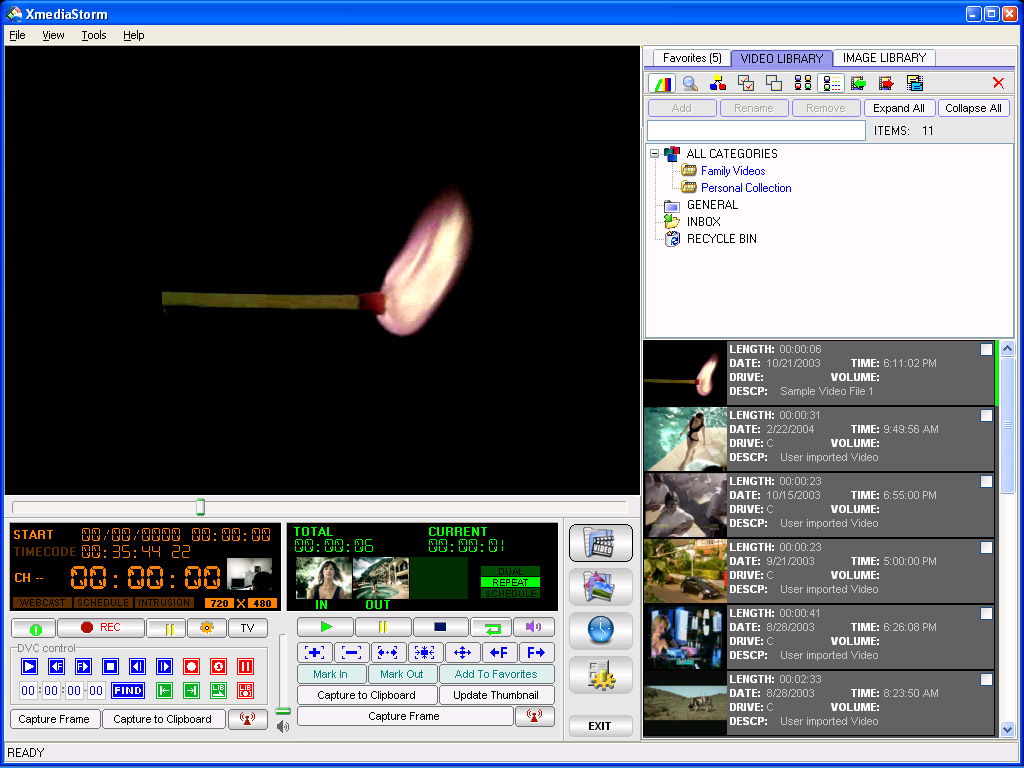Tick the checkbox for the 00:02:33 video

click(986, 680)
